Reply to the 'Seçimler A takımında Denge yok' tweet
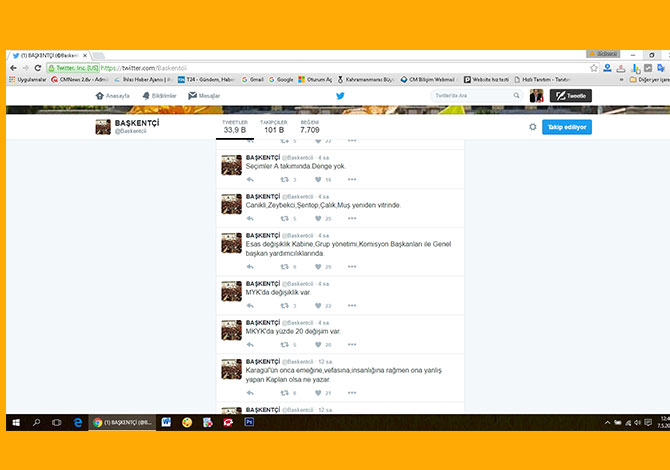The width and height of the screenshot is (670, 470). (250, 179)
